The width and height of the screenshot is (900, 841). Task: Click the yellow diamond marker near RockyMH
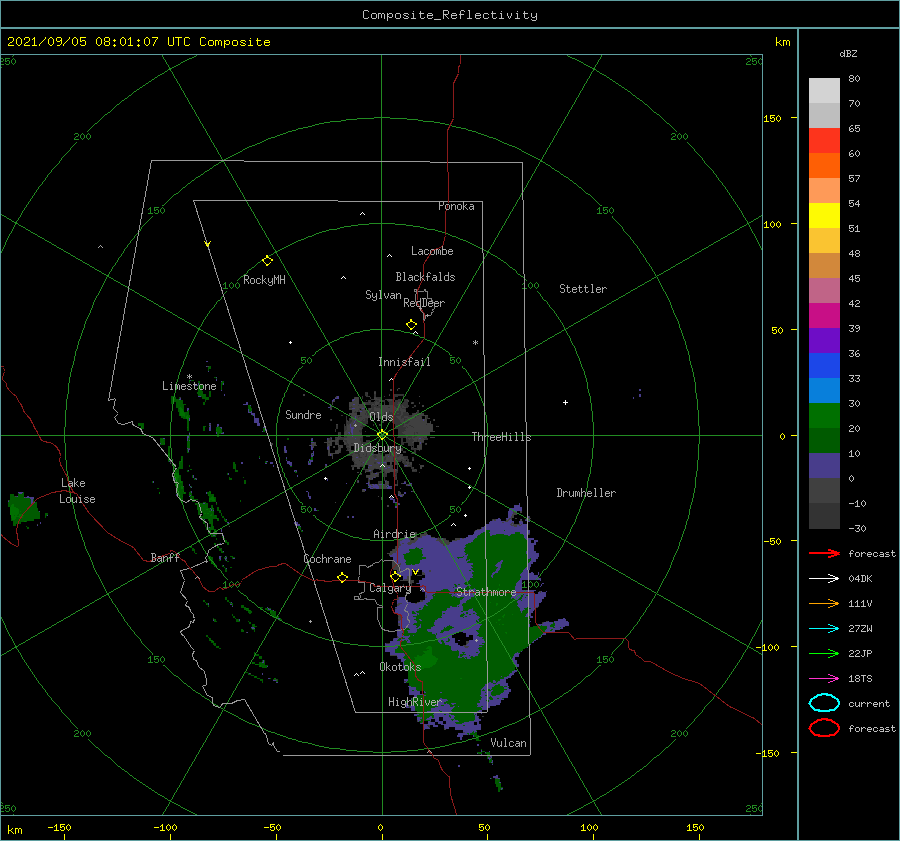pyautogui.click(x=267, y=261)
